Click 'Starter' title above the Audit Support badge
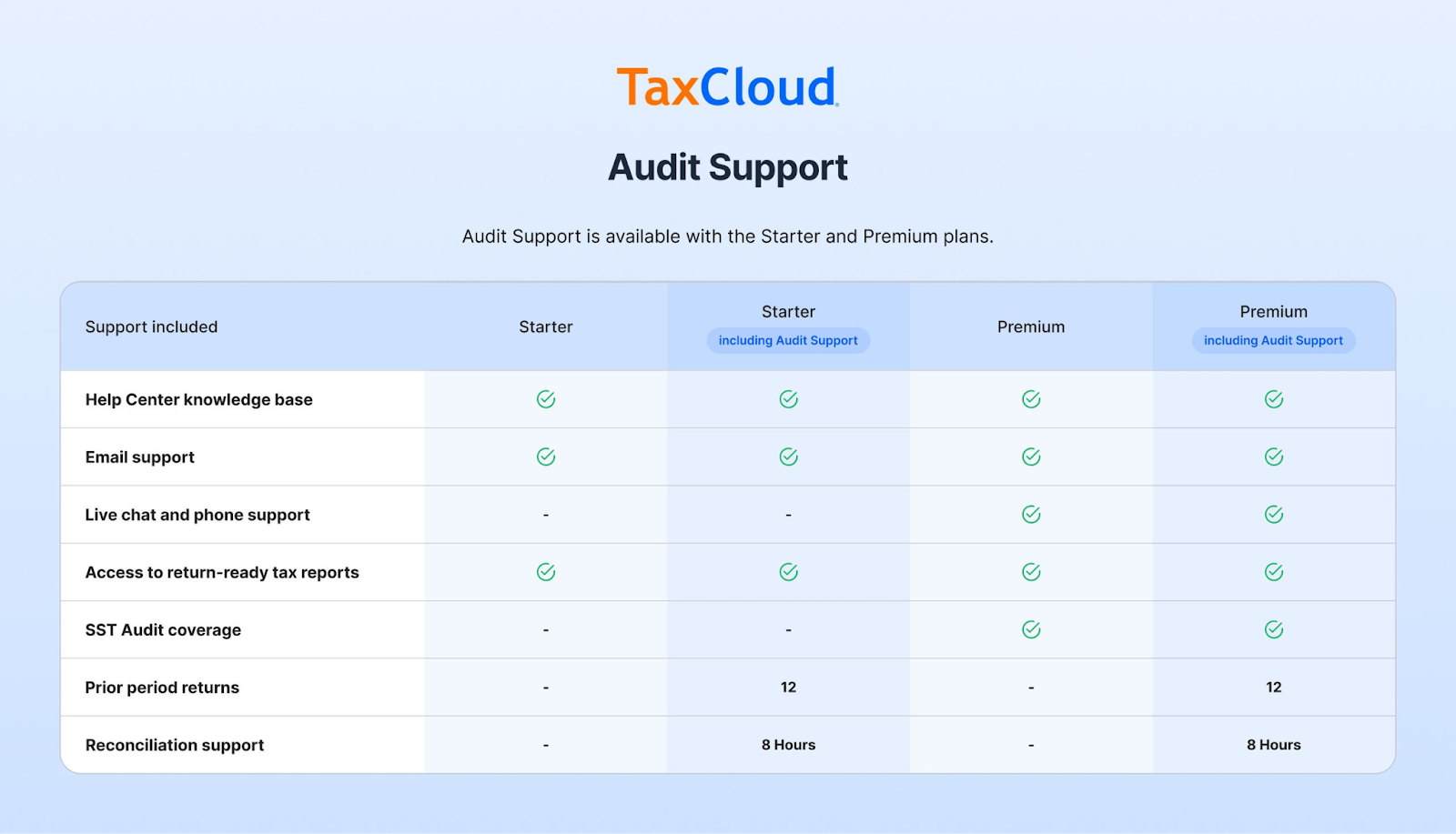The height and width of the screenshot is (834, 1456). tap(789, 312)
